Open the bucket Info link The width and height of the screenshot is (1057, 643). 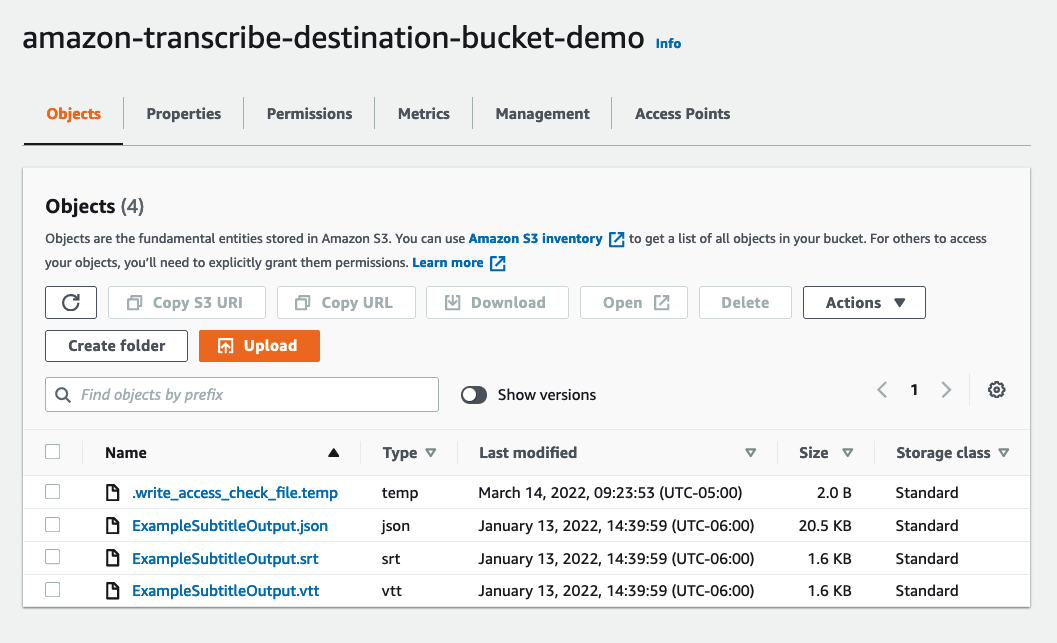(668, 43)
